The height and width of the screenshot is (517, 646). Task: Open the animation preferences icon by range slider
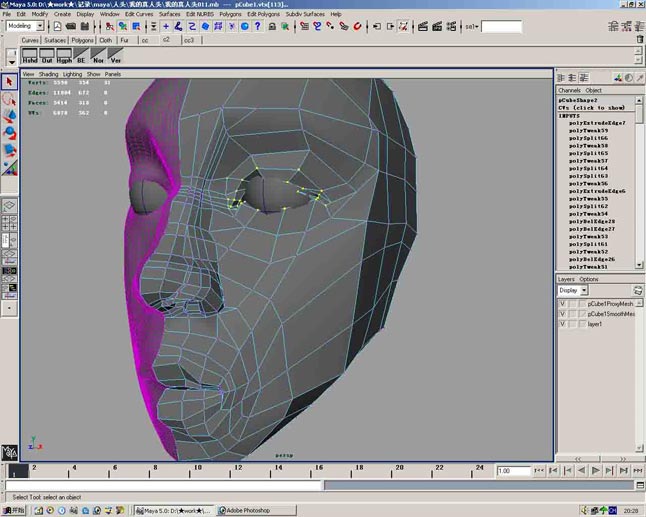[x=640, y=485]
